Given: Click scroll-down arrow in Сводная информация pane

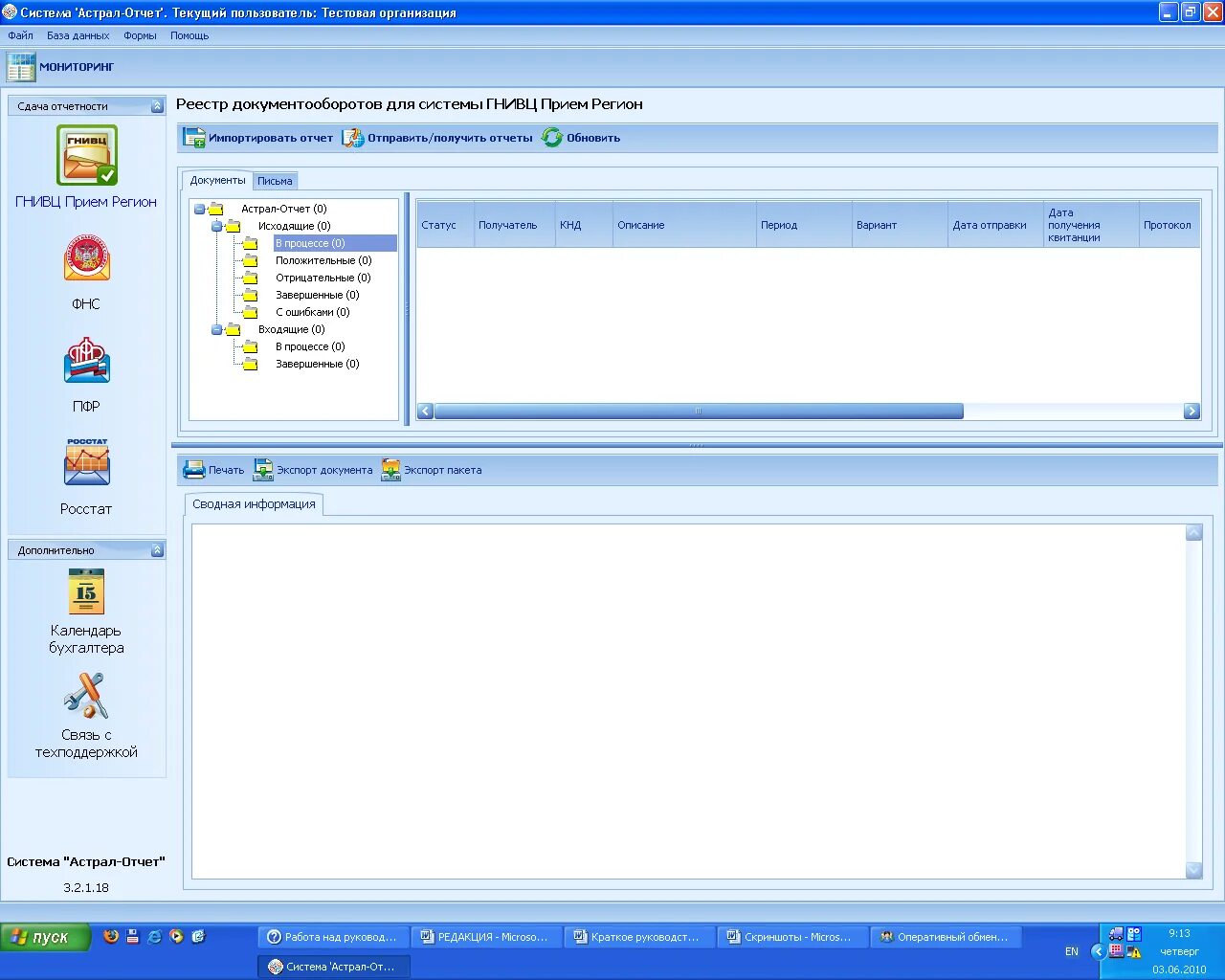Looking at the screenshot, I should tap(1193, 870).
